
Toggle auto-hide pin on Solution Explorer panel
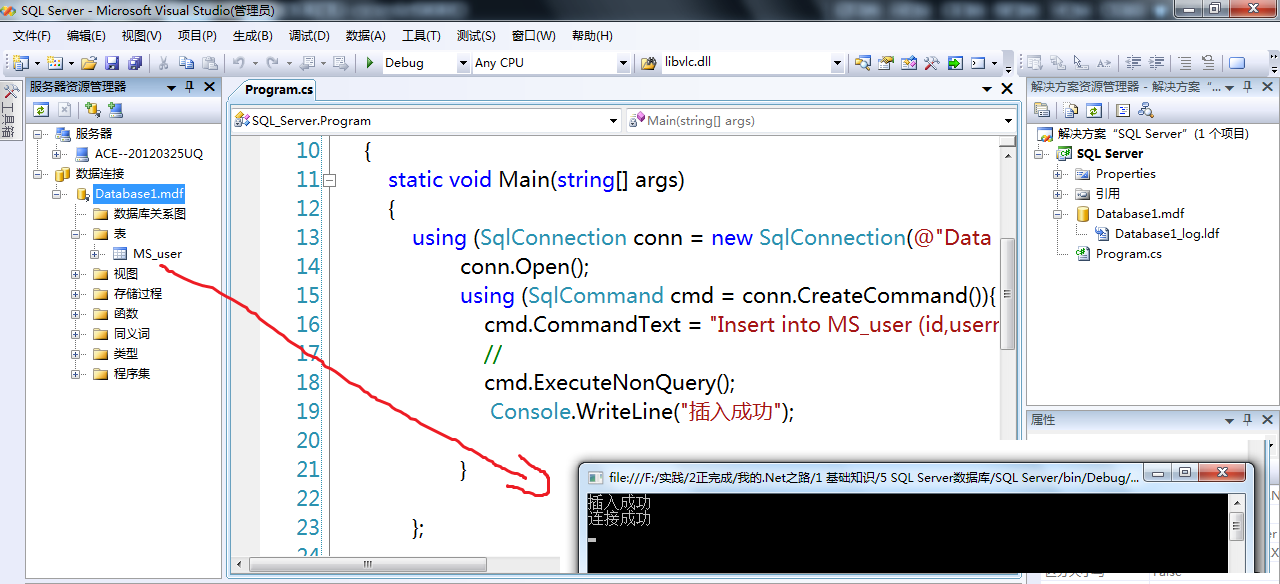click(1247, 87)
